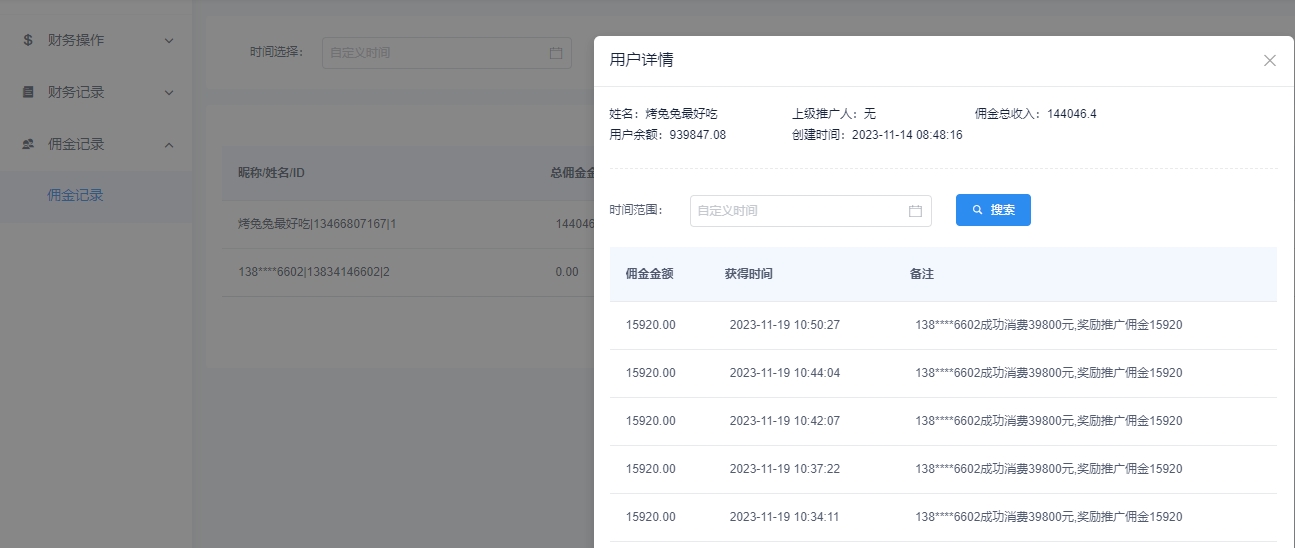Click the magnifier icon on 搜索 button
Image resolution: width=1295 pixels, height=548 pixels.
[977, 210]
